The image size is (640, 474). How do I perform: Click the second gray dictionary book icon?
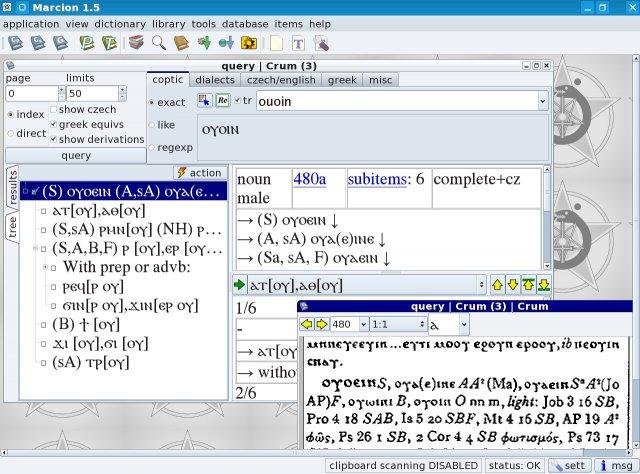[x=38, y=43]
